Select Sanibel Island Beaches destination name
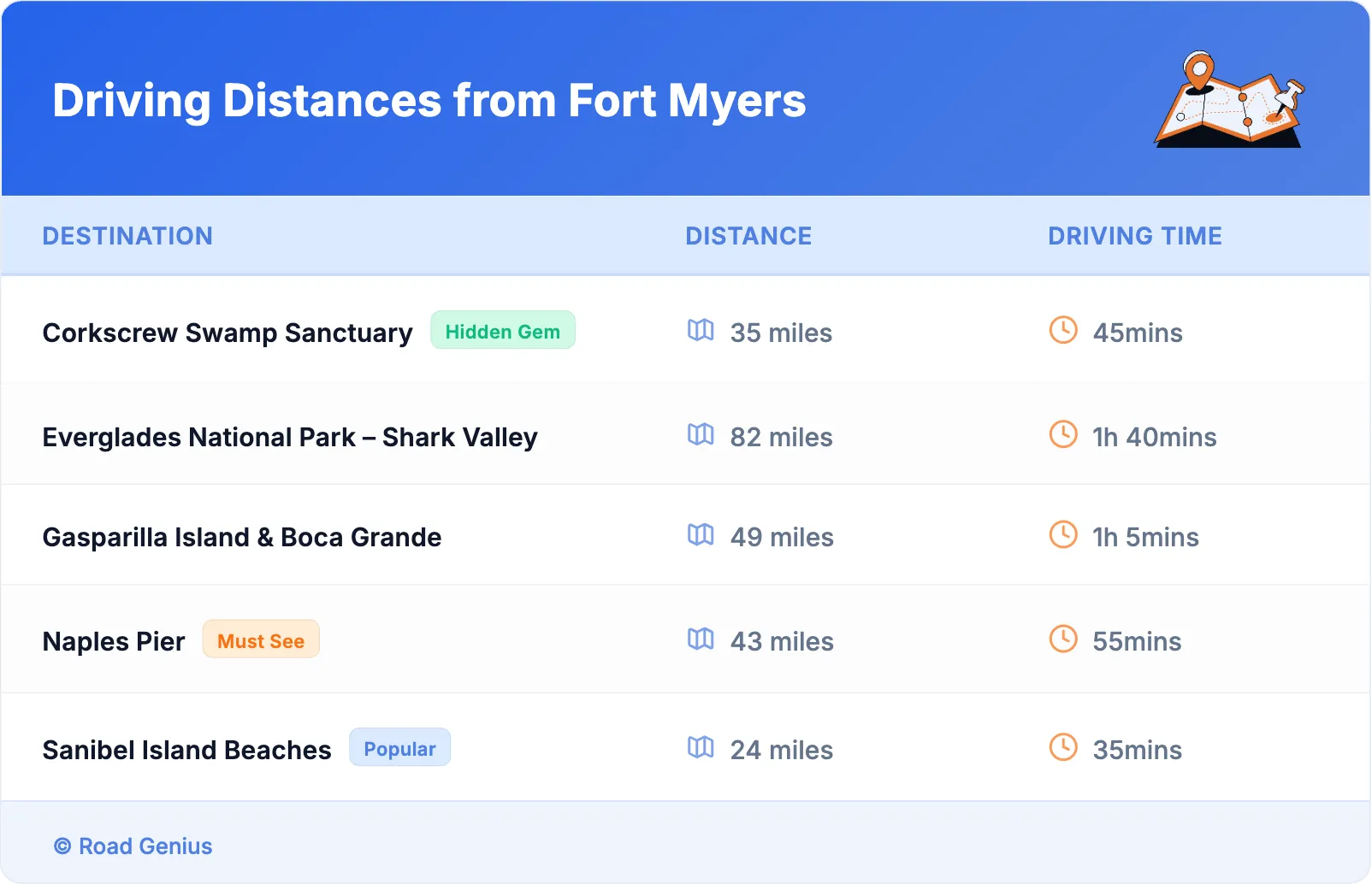This screenshot has width=1372, height=884. (186, 750)
